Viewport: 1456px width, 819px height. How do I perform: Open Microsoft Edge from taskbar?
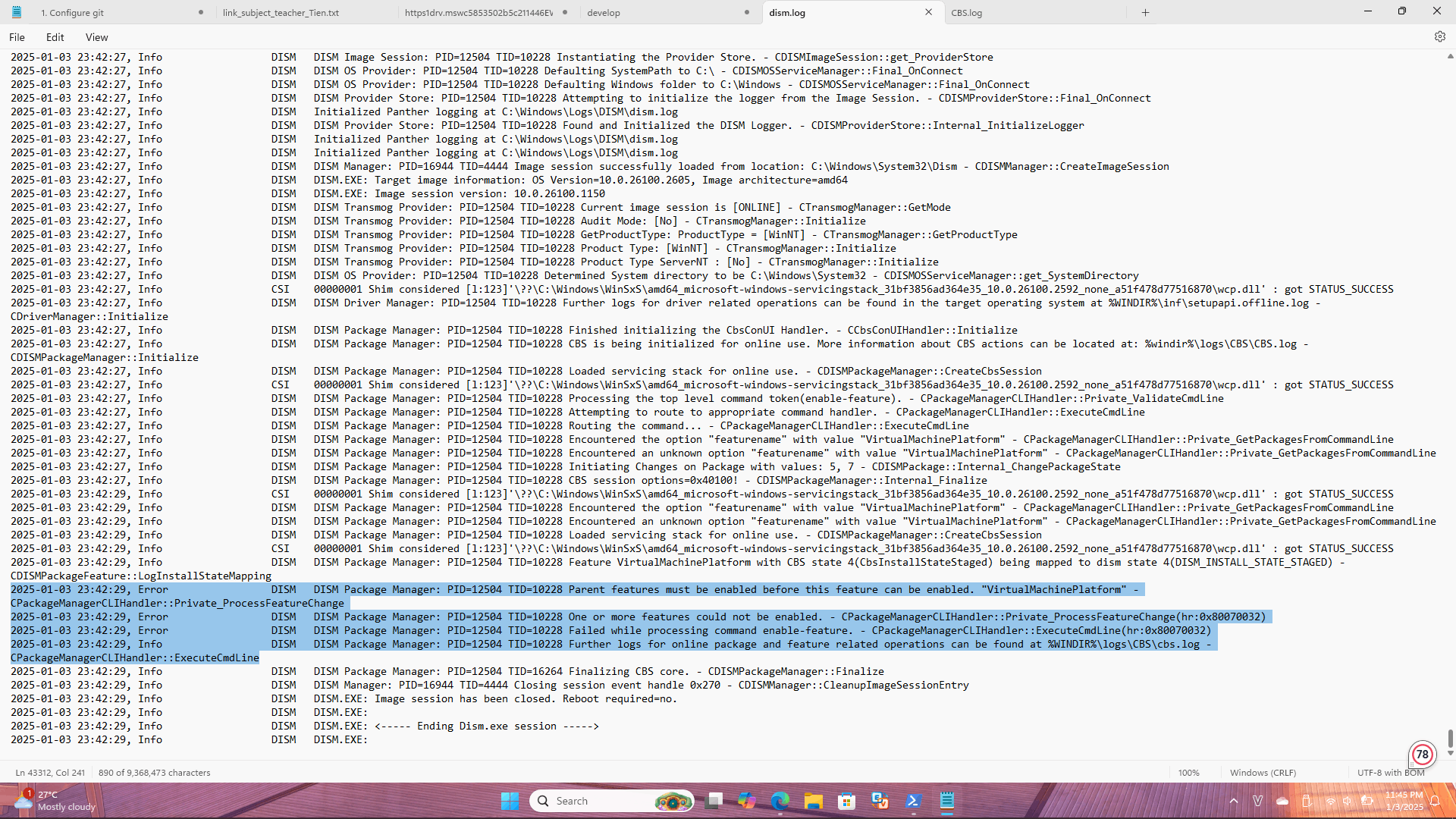click(780, 801)
